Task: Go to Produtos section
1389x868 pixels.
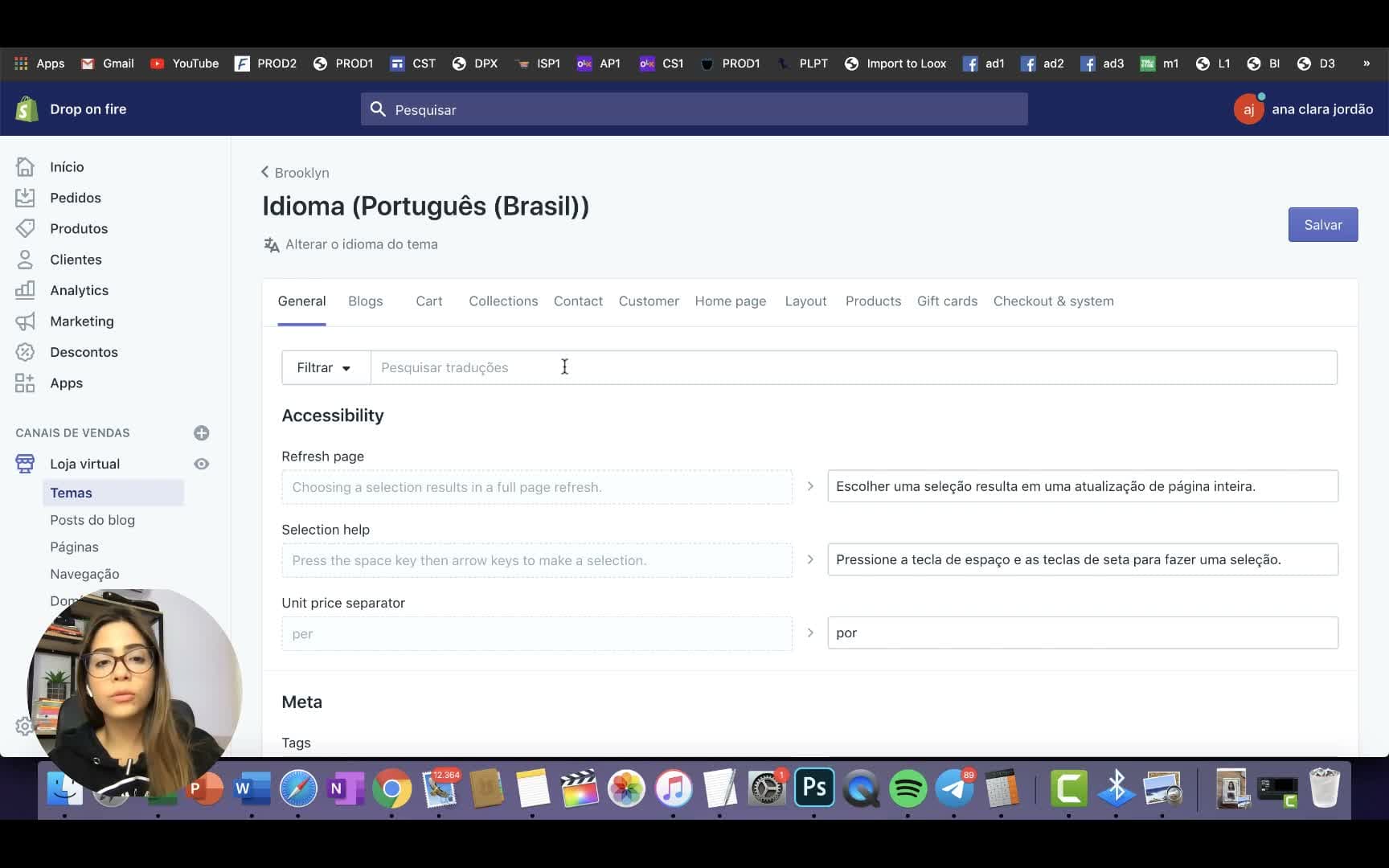Action: tap(79, 229)
